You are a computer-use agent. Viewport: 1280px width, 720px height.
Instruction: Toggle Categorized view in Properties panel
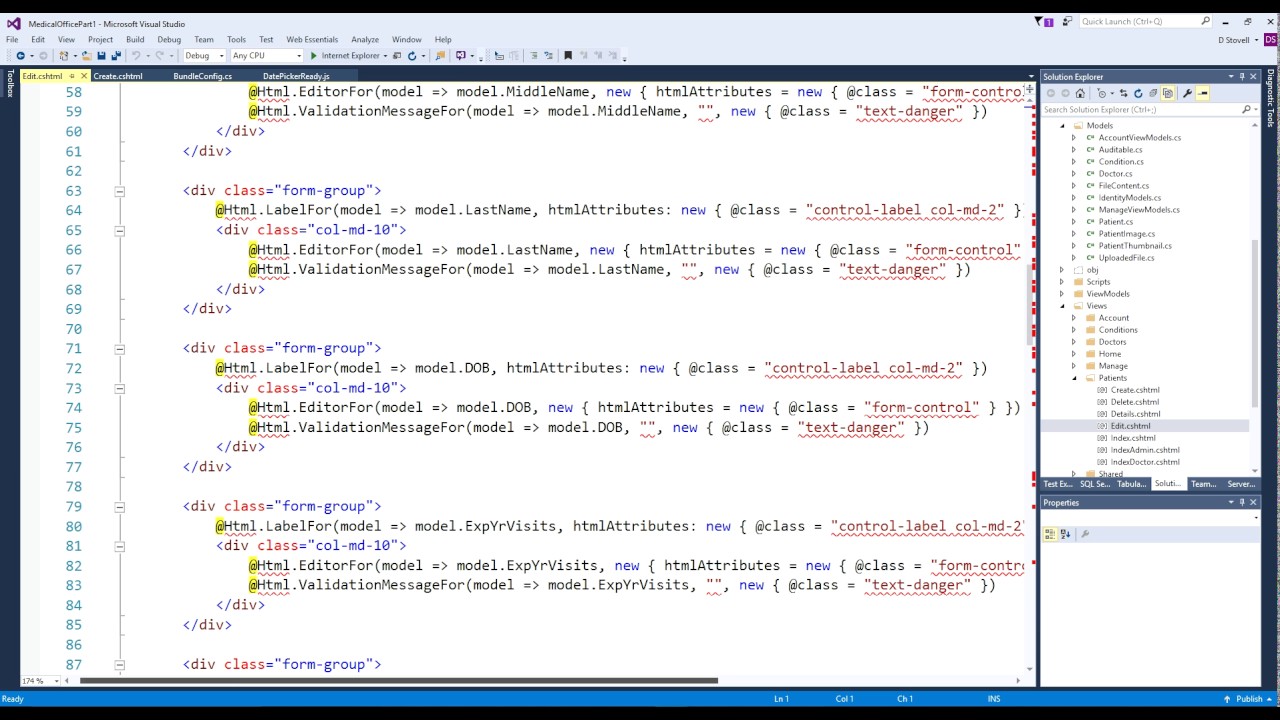[x=1051, y=534]
